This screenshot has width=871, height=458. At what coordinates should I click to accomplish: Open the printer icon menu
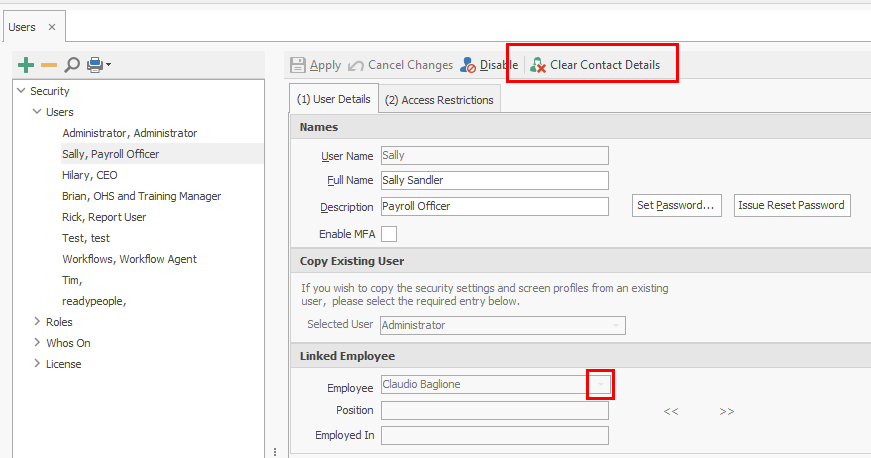pyautogui.click(x=98, y=65)
